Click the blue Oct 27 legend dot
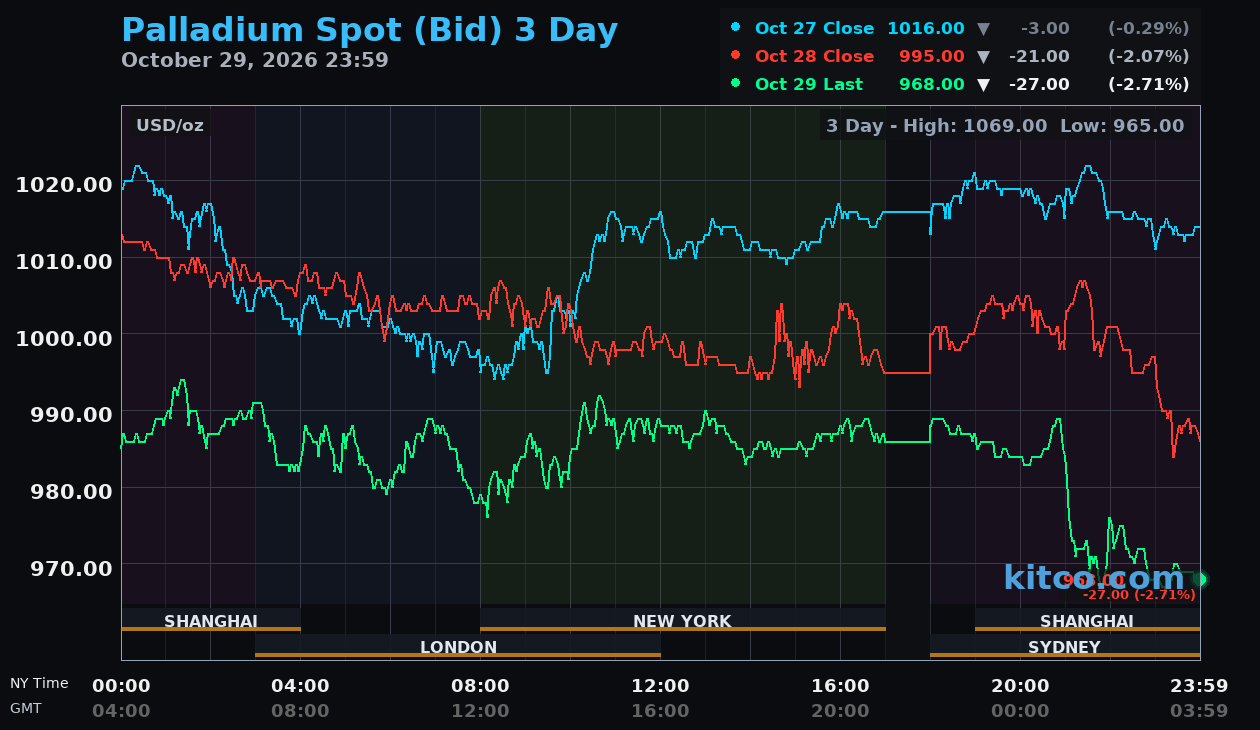This screenshot has height=730, width=1260. pyautogui.click(x=736, y=28)
